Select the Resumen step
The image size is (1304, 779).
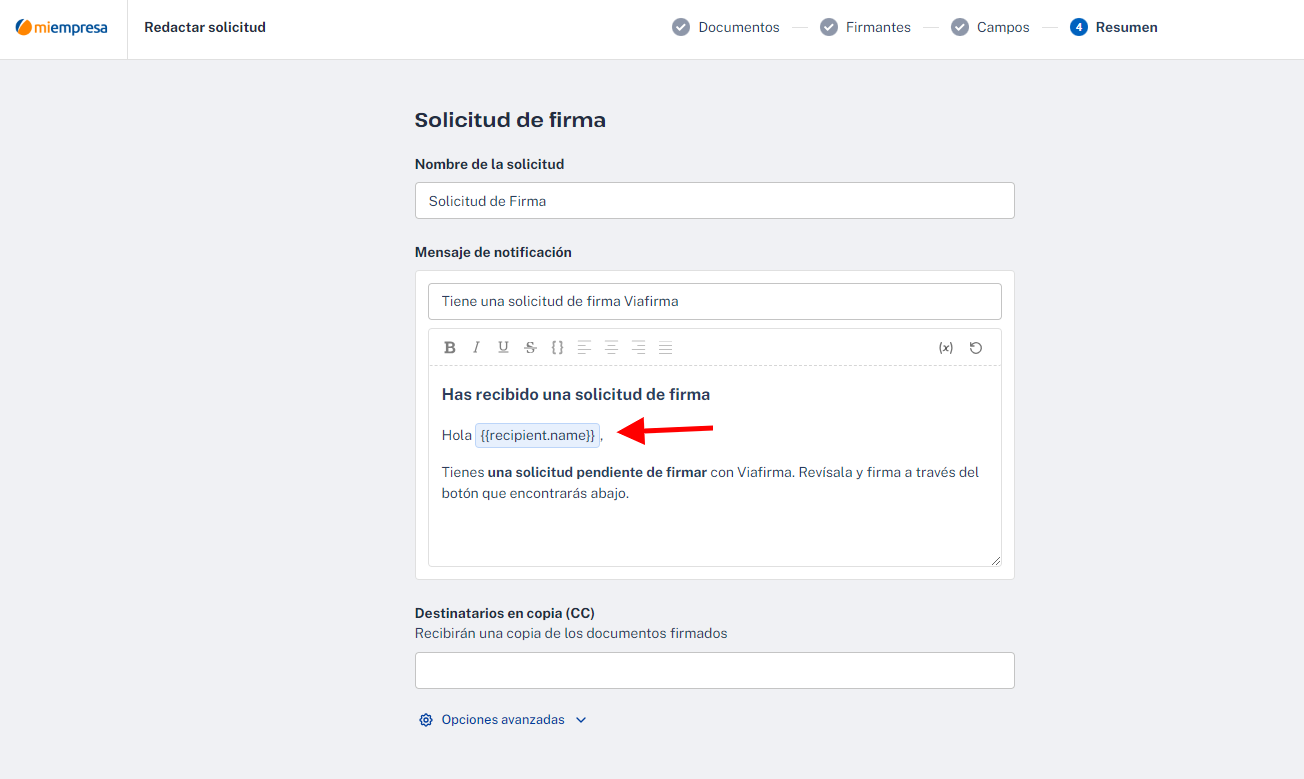pos(1114,27)
